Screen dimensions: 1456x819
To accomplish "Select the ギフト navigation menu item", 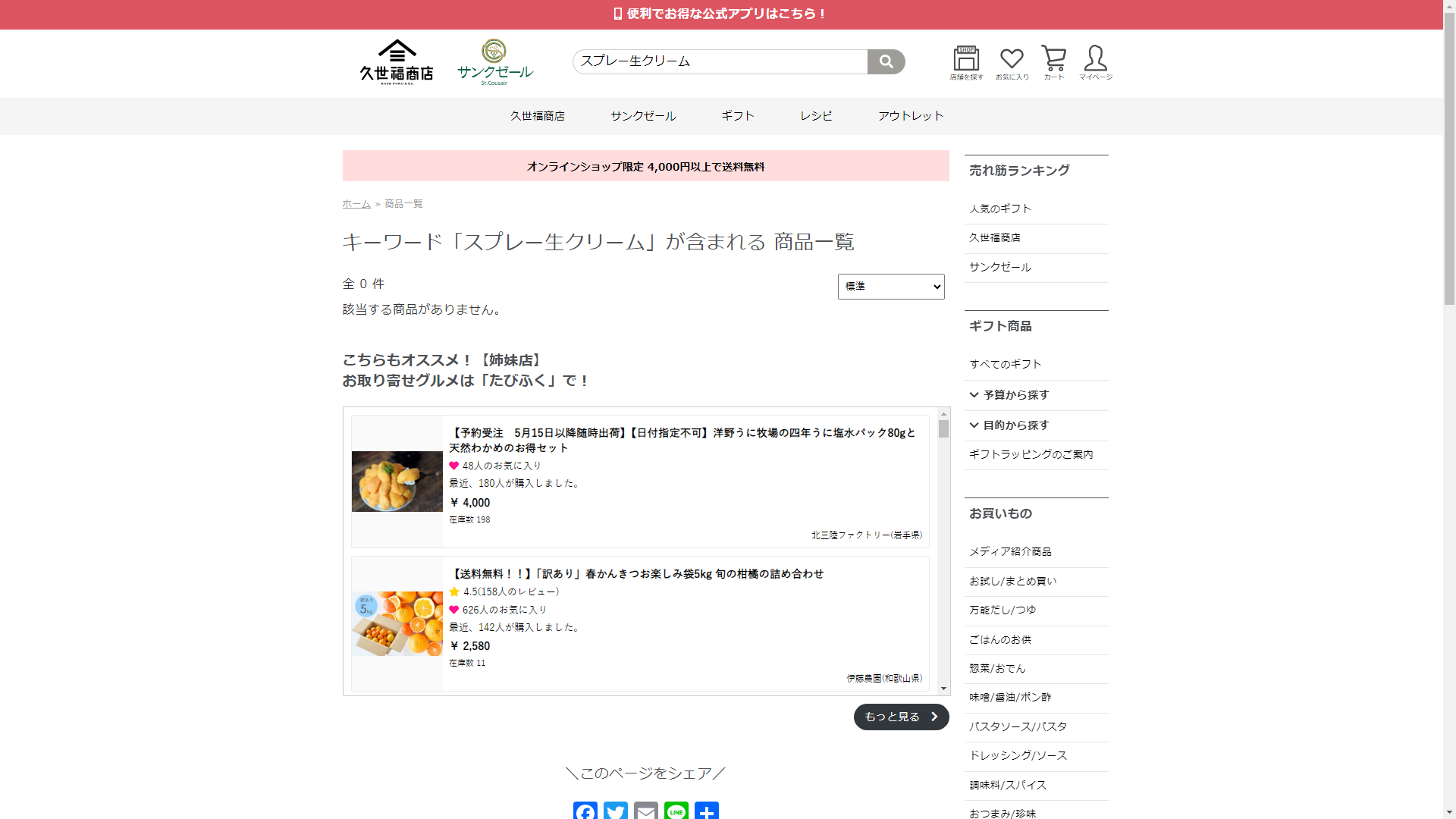I will [x=738, y=116].
